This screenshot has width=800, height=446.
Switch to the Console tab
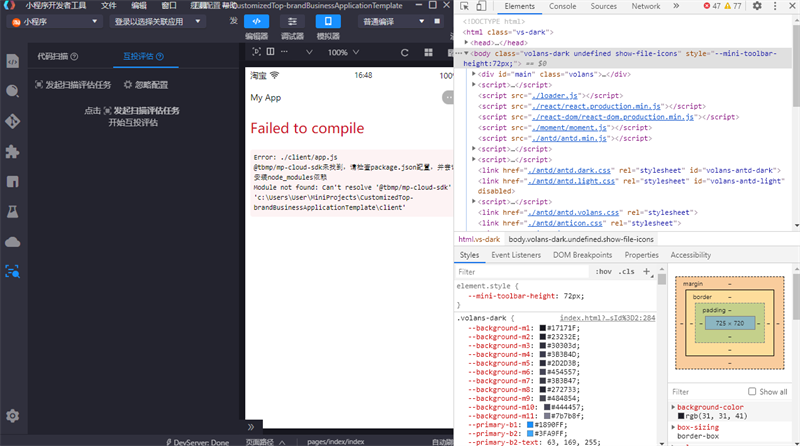click(562, 6)
